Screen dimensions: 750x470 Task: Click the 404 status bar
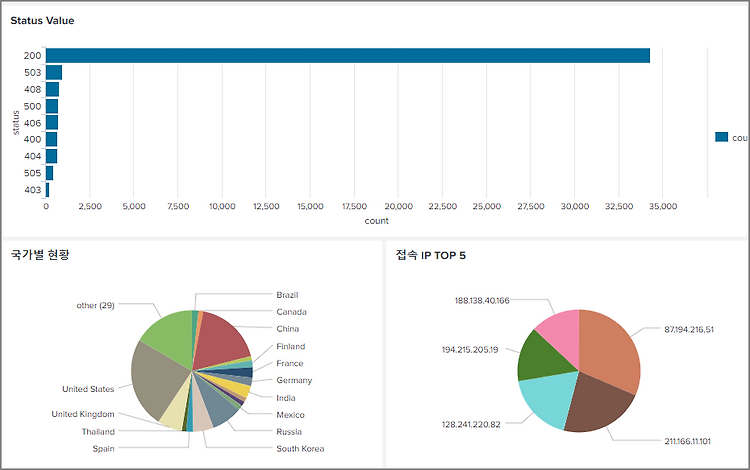pyautogui.click(x=52, y=156)
